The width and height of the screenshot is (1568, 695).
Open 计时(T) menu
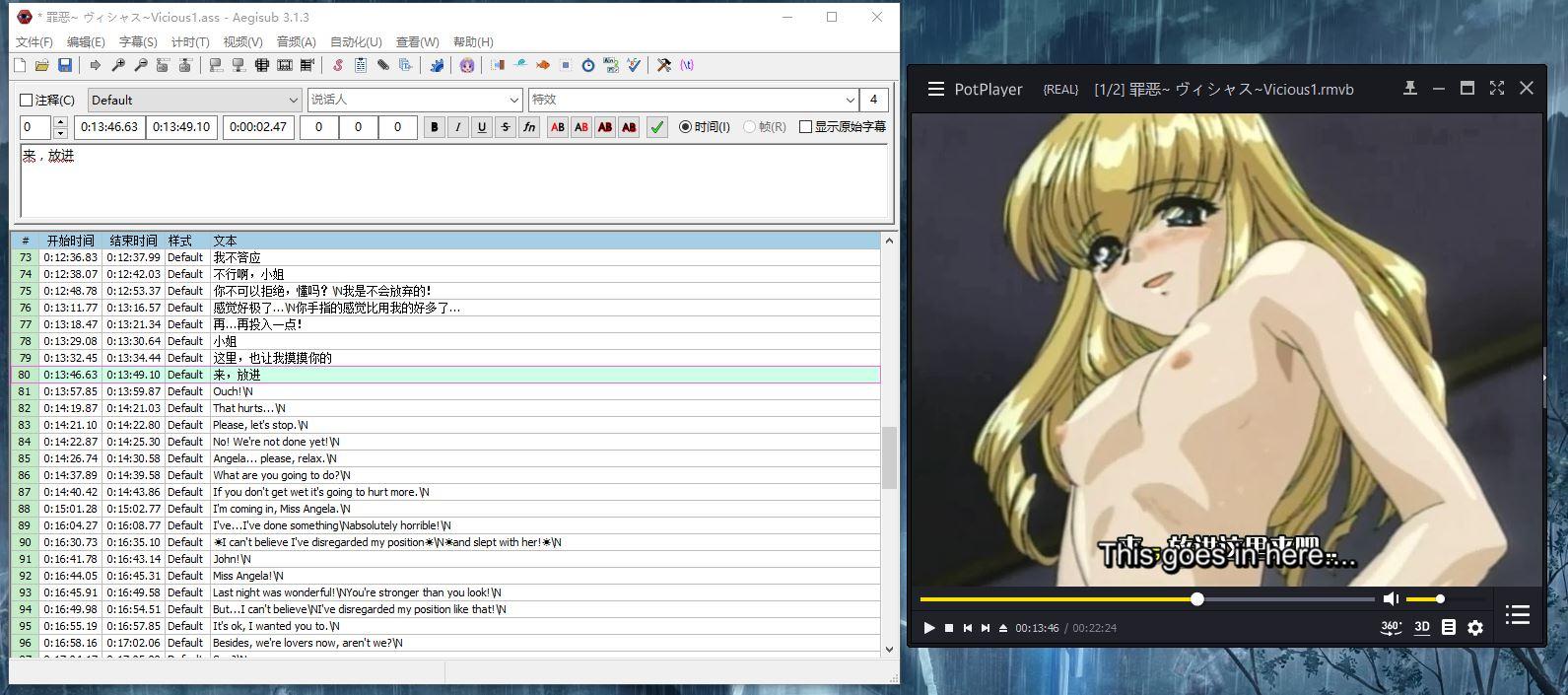(x=190, y=41)
